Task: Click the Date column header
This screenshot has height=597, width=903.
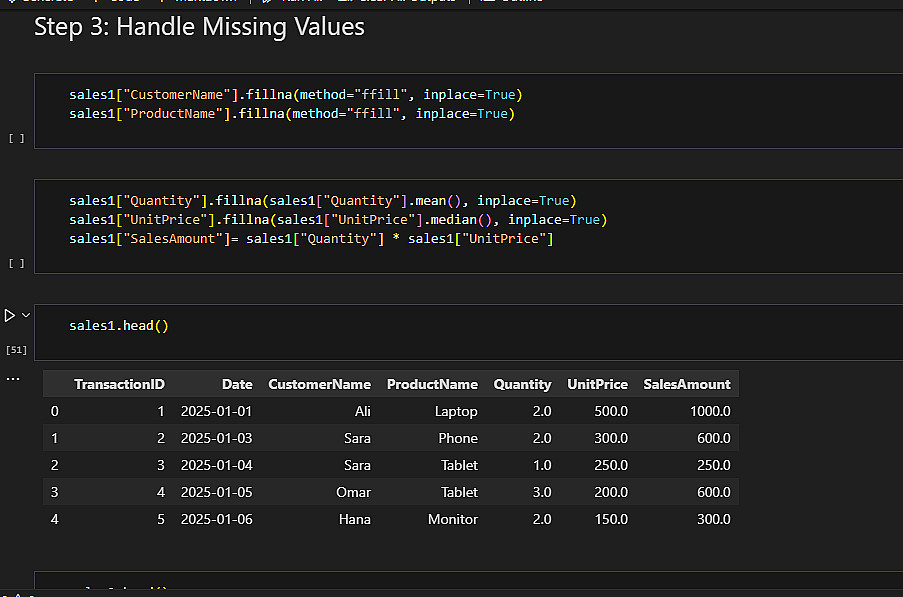Action: [237, 384]
